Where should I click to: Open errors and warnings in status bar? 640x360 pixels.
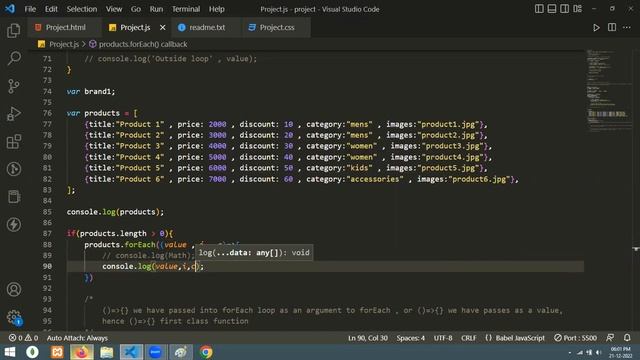click(24, 338)
